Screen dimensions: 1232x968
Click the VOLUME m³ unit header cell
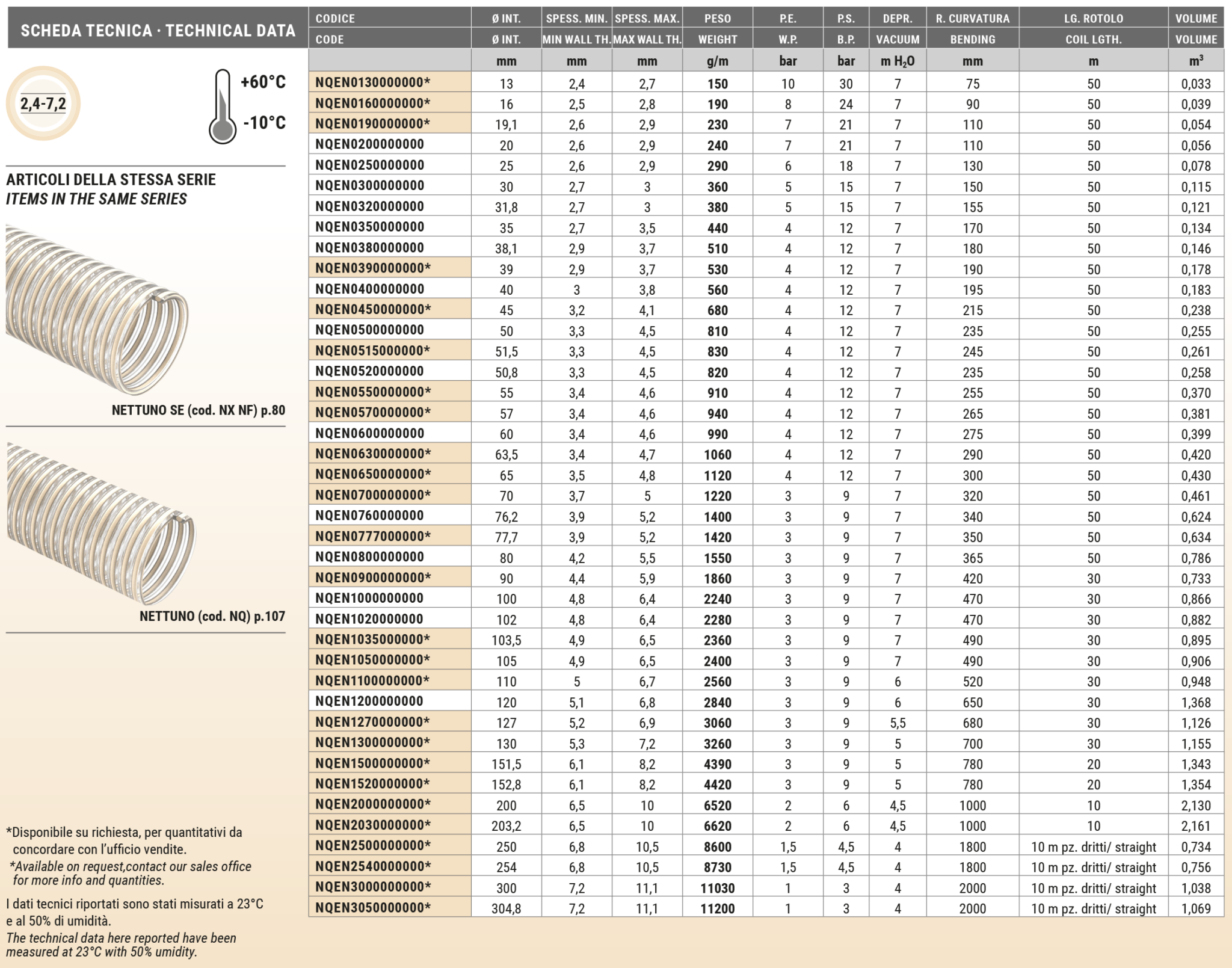[x=1195, y=61]
